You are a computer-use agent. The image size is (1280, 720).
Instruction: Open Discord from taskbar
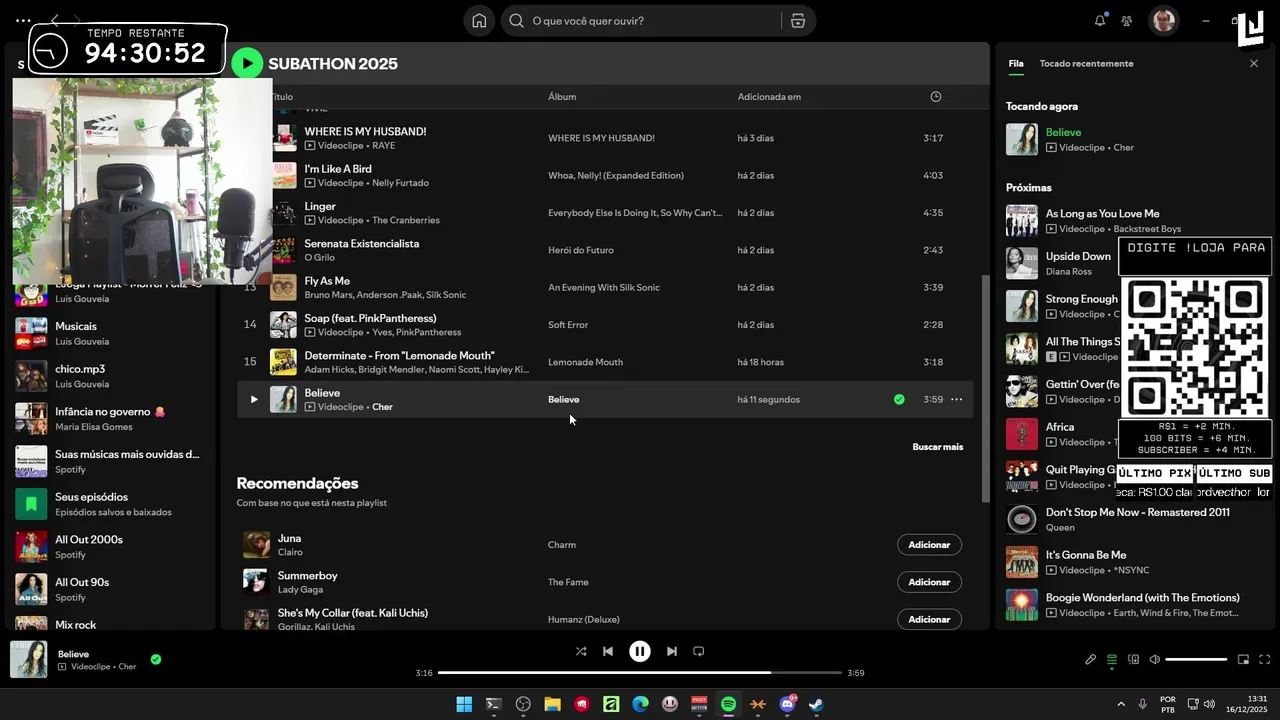point(787,704)
